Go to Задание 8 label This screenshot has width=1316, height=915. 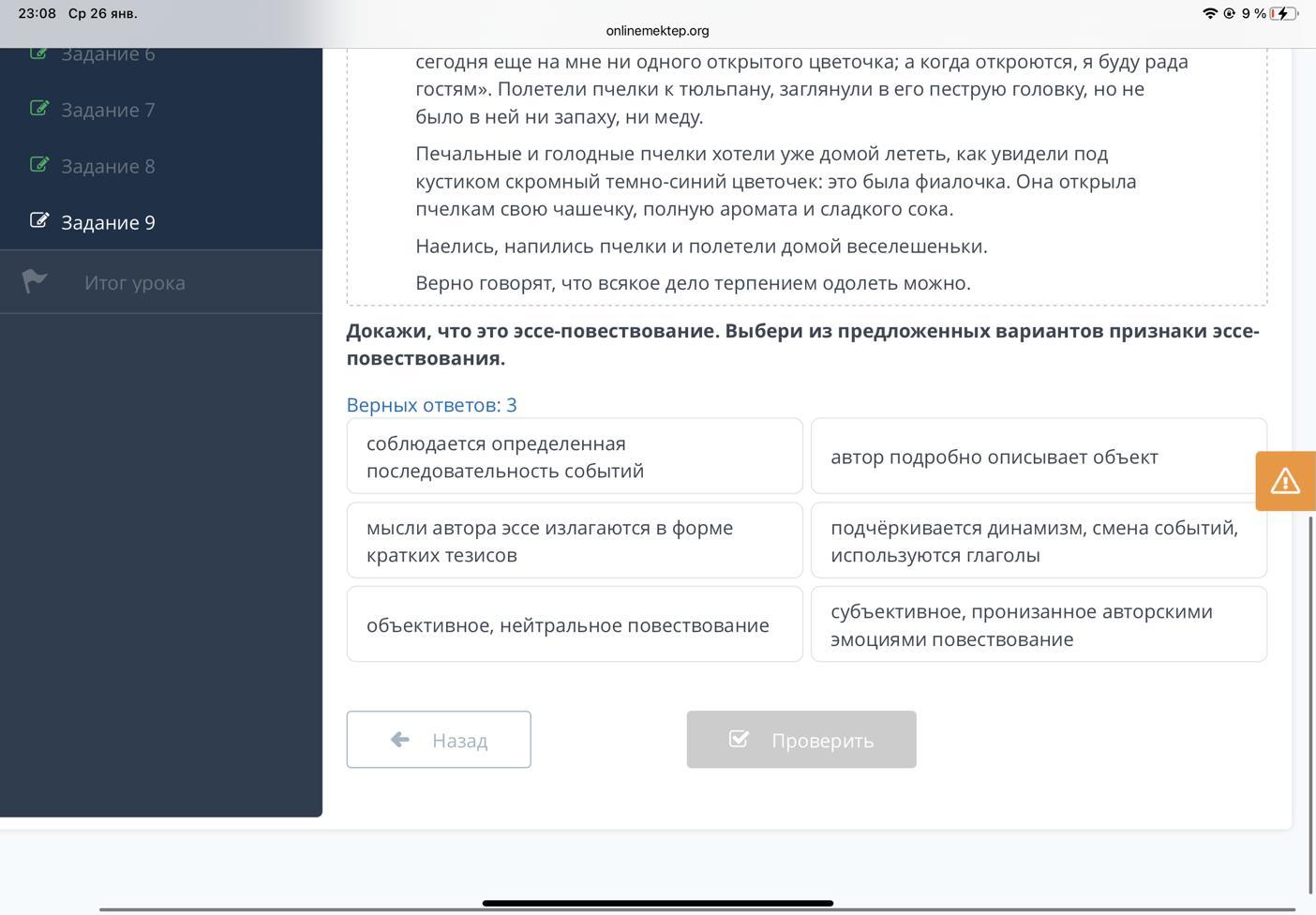[108, 166]
